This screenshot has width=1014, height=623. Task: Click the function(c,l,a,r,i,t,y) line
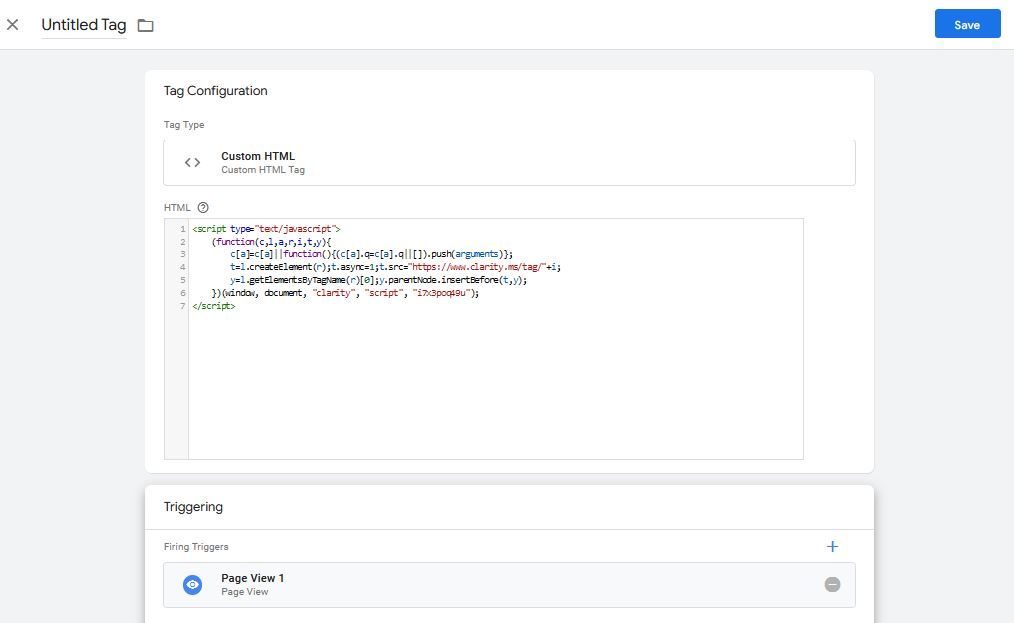(x=271, y=242)
